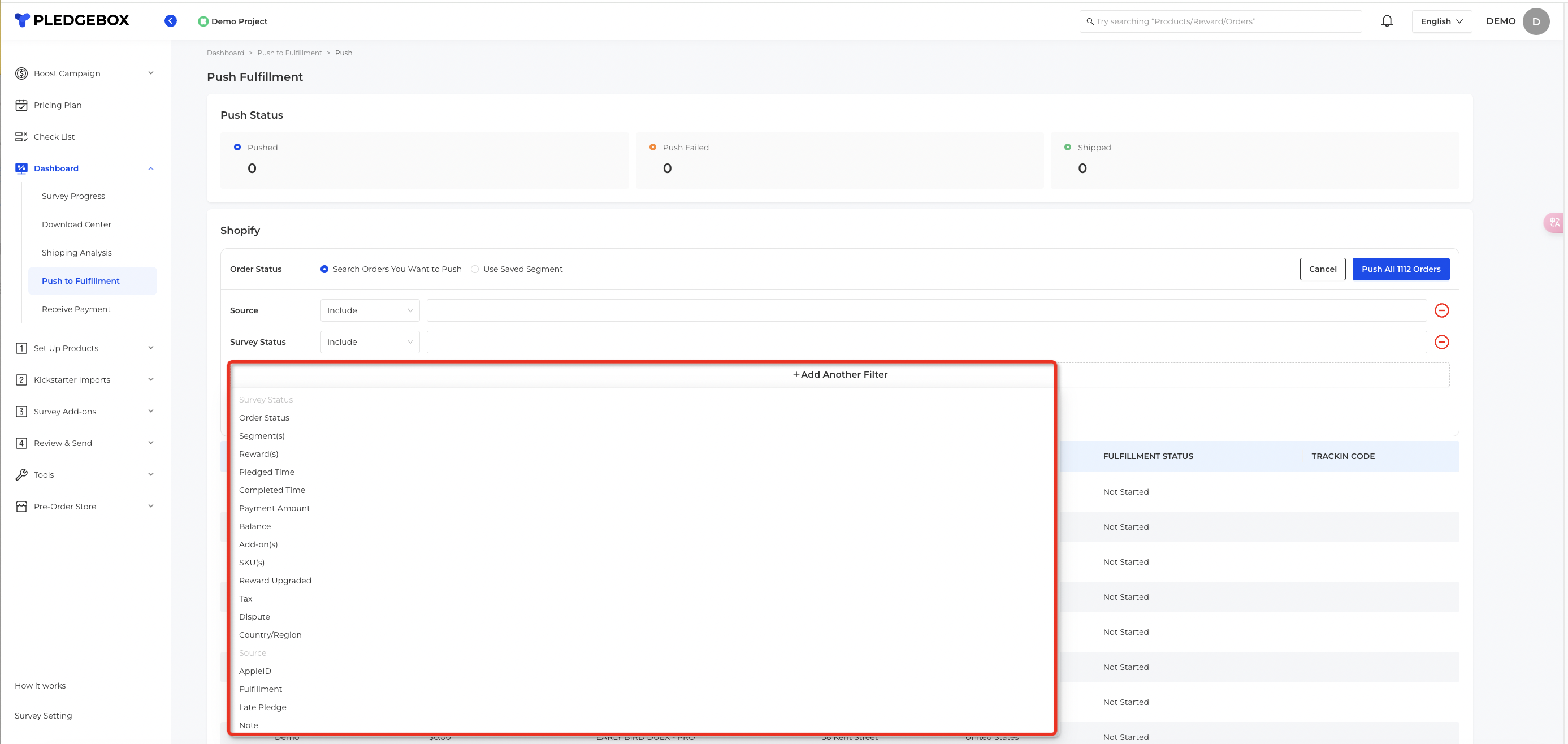Click the pink translate floating icon
1568x744 pixels.
click(1554, 222)
